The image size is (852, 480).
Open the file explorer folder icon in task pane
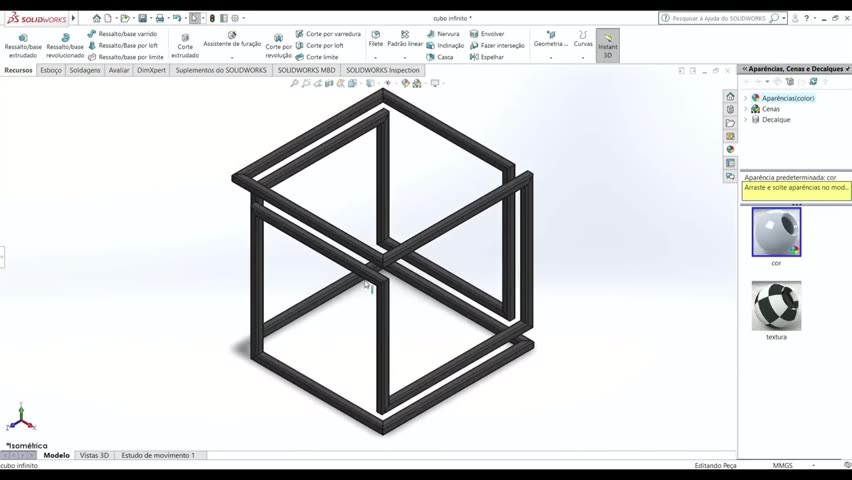pyautogui.click(x=730, y=123)
